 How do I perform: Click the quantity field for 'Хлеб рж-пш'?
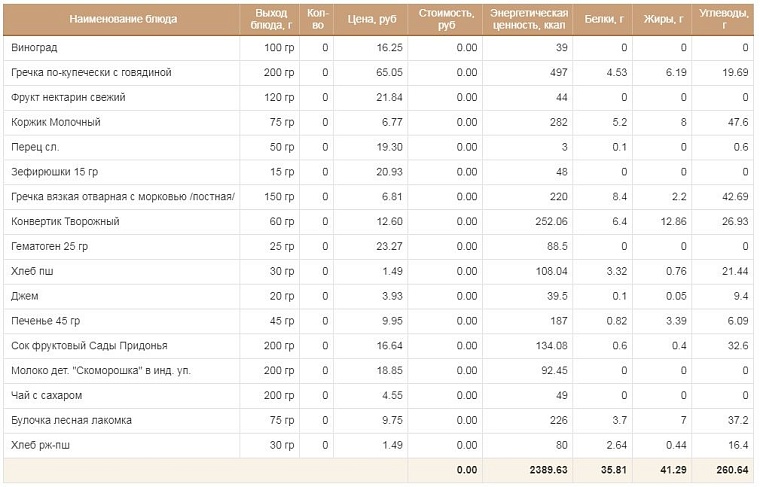pyautogui.click(x=317, y=445)
